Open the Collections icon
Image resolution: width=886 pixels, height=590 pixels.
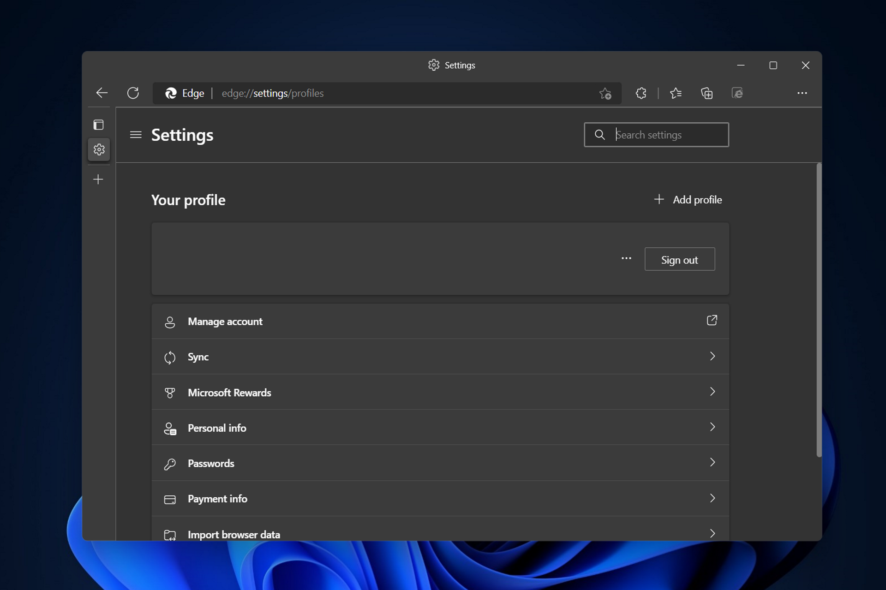click(706, 93)
